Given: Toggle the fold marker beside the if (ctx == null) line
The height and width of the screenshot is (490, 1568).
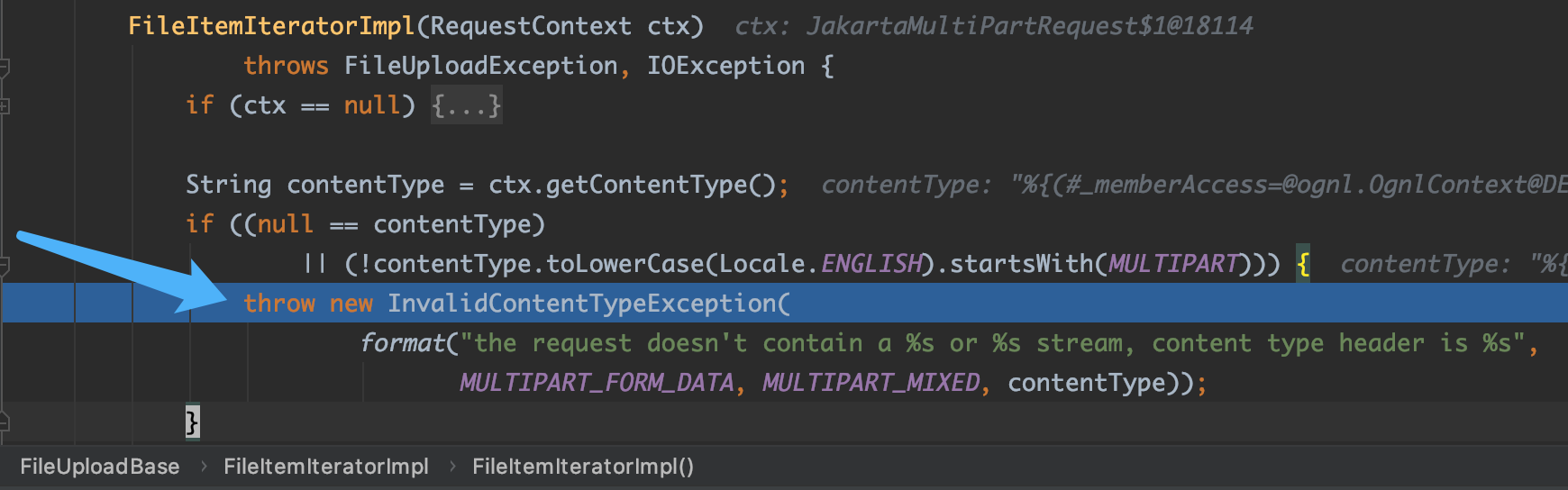Looking at the screenshot, I should pos(5,105).
